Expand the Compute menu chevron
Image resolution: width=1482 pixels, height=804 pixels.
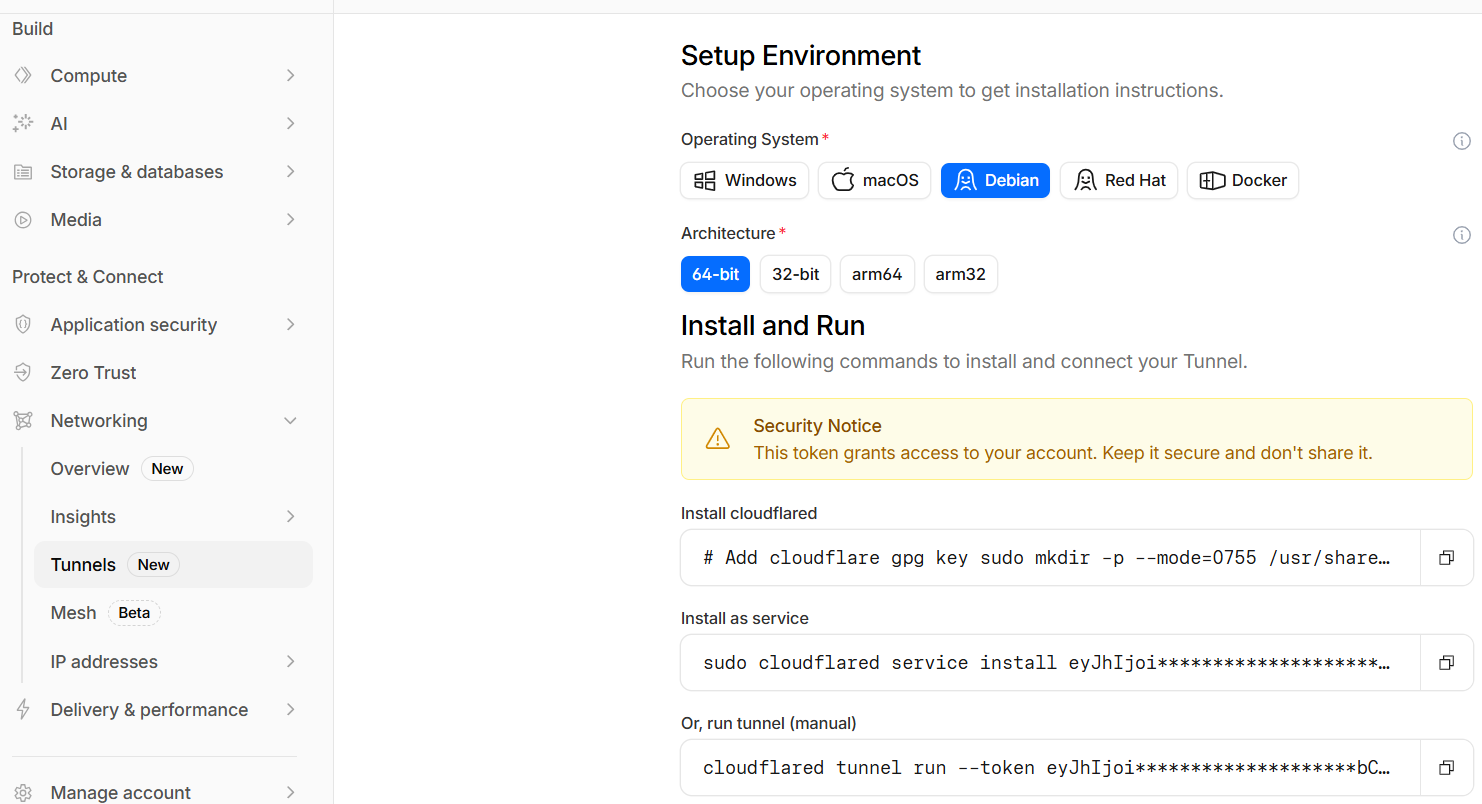point(290,76)
